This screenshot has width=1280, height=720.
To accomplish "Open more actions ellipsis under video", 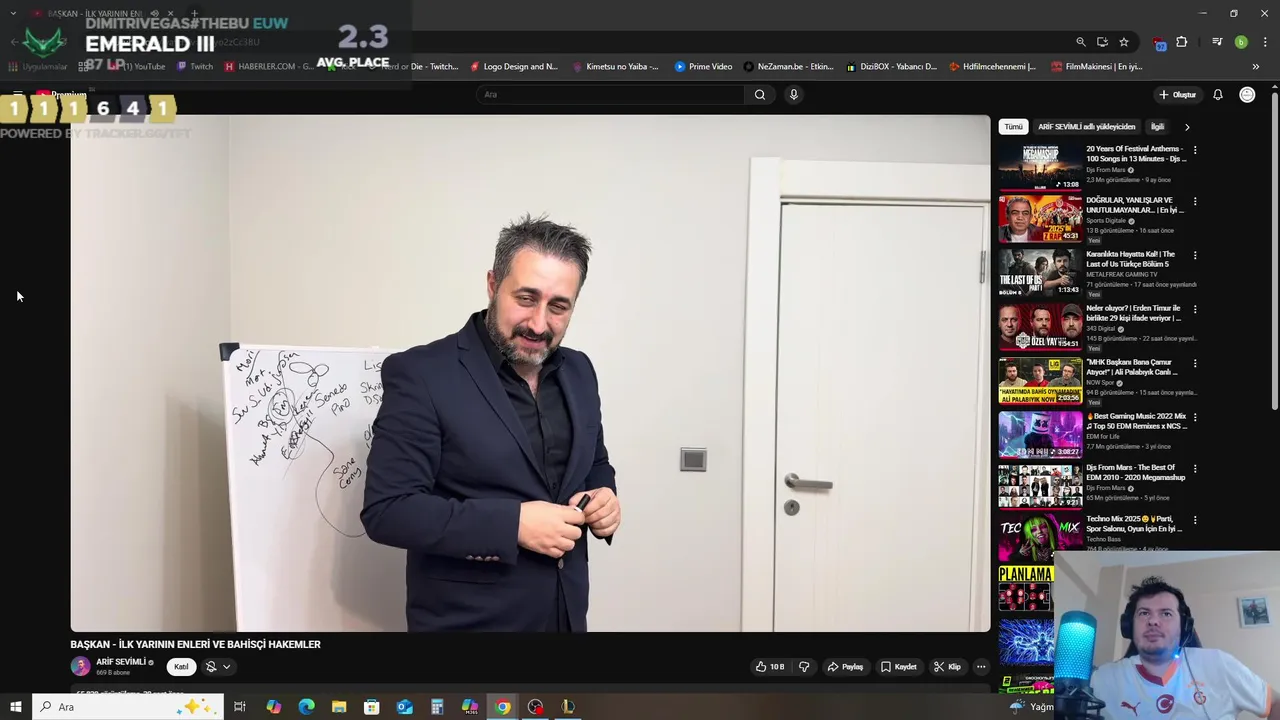I will pyautogui.click(x=981, y=667).
